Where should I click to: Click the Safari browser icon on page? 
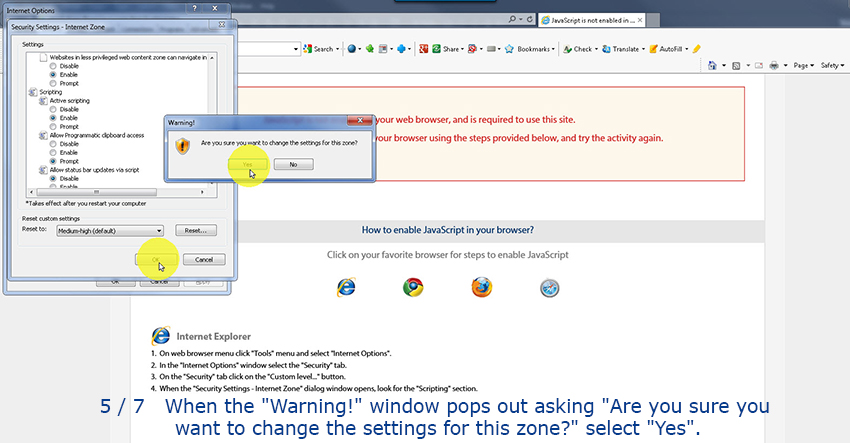tap(549, 288)
